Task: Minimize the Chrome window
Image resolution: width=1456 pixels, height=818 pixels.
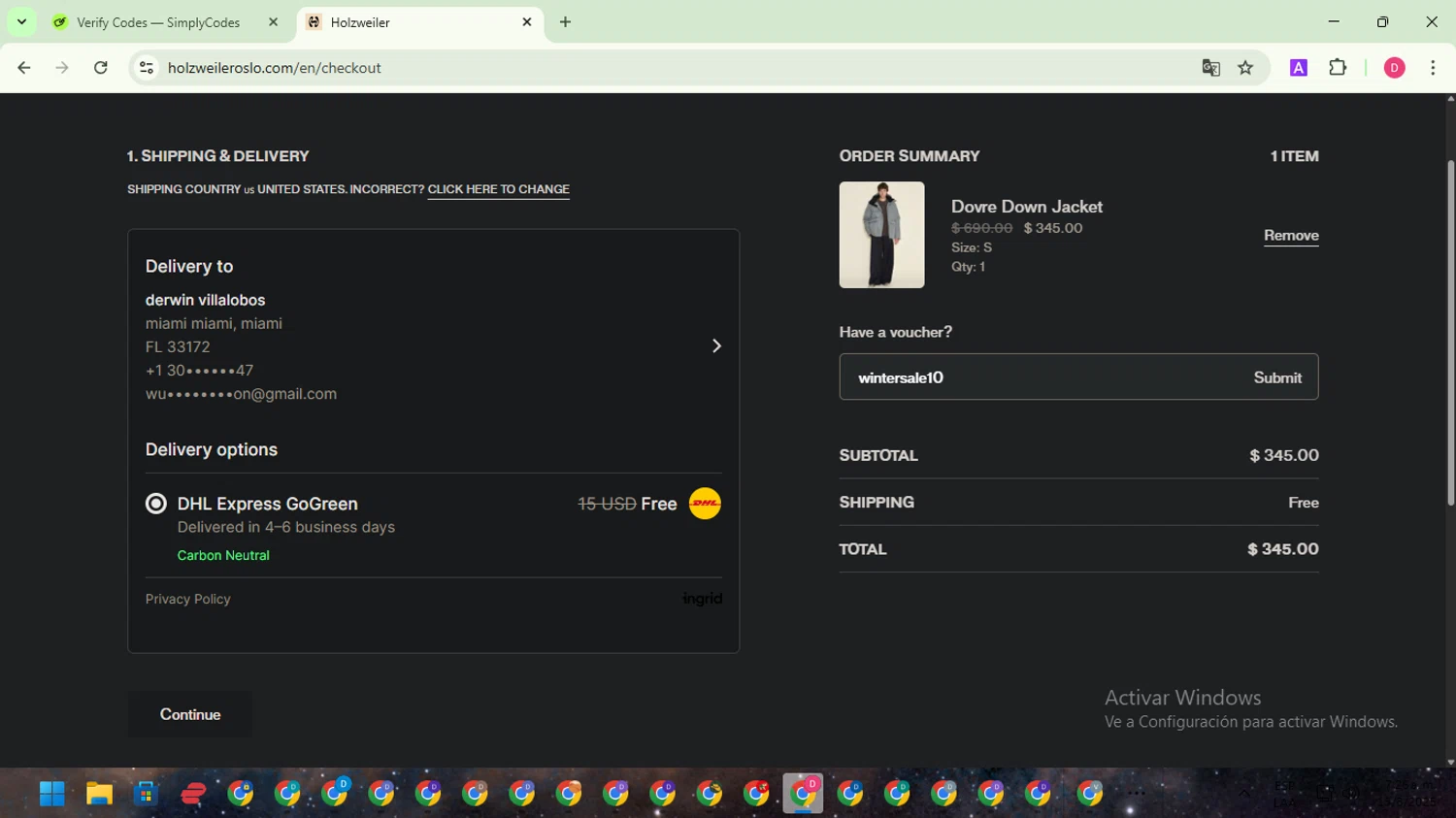Action: (1334, 21)
